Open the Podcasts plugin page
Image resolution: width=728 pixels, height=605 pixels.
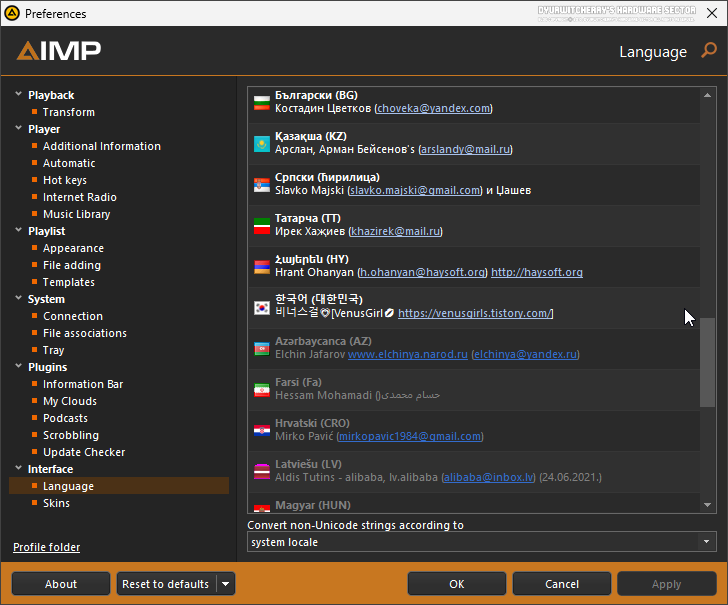click(x=65, y=418)
